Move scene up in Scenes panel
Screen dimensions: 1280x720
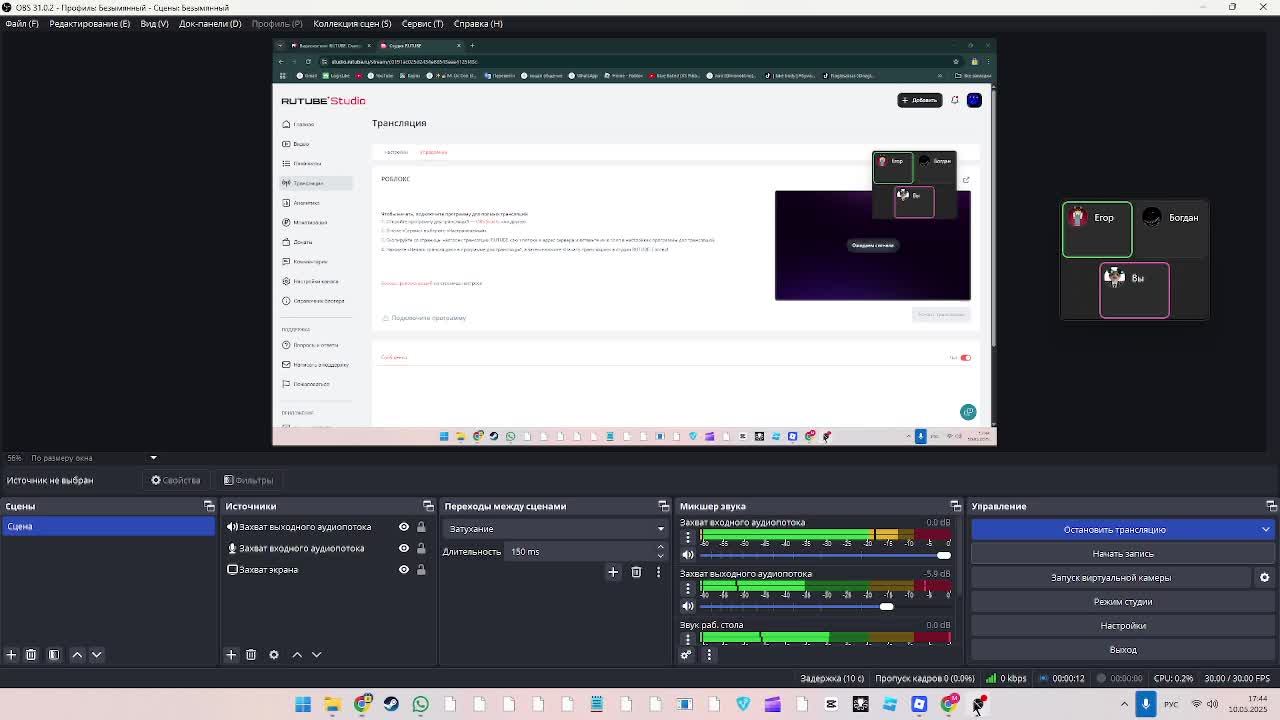pos(77,654)
